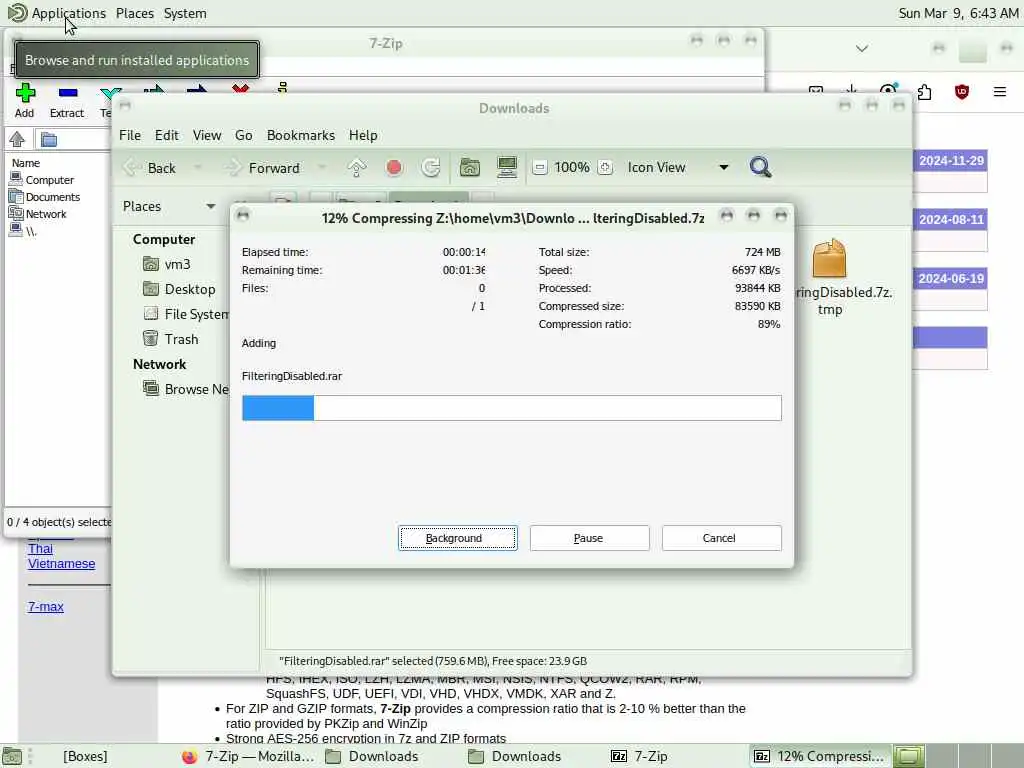1024x768 pixels.
Task: Open Firefox extensions puzzle icon
Action: pos(924,92)
